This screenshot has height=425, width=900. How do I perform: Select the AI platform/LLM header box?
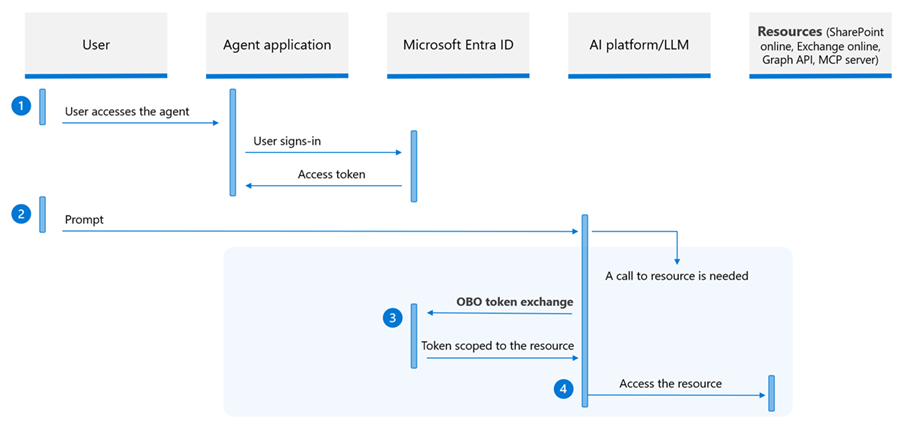click(639, 45)
